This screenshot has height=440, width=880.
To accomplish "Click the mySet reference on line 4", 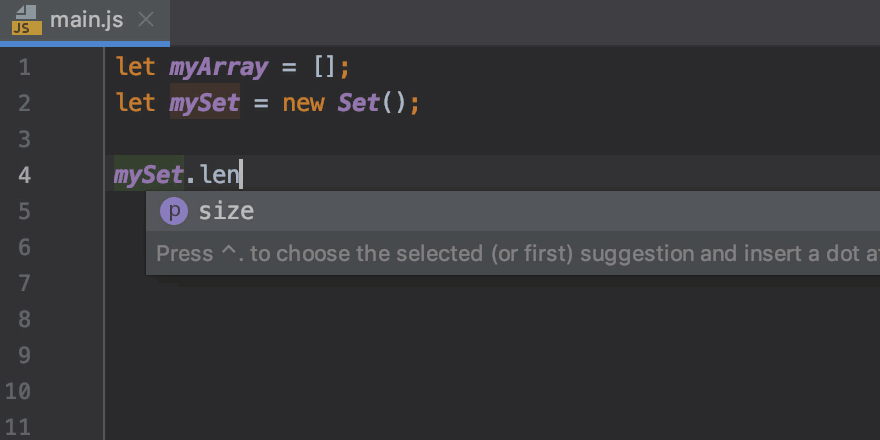I will pos(149,175).
